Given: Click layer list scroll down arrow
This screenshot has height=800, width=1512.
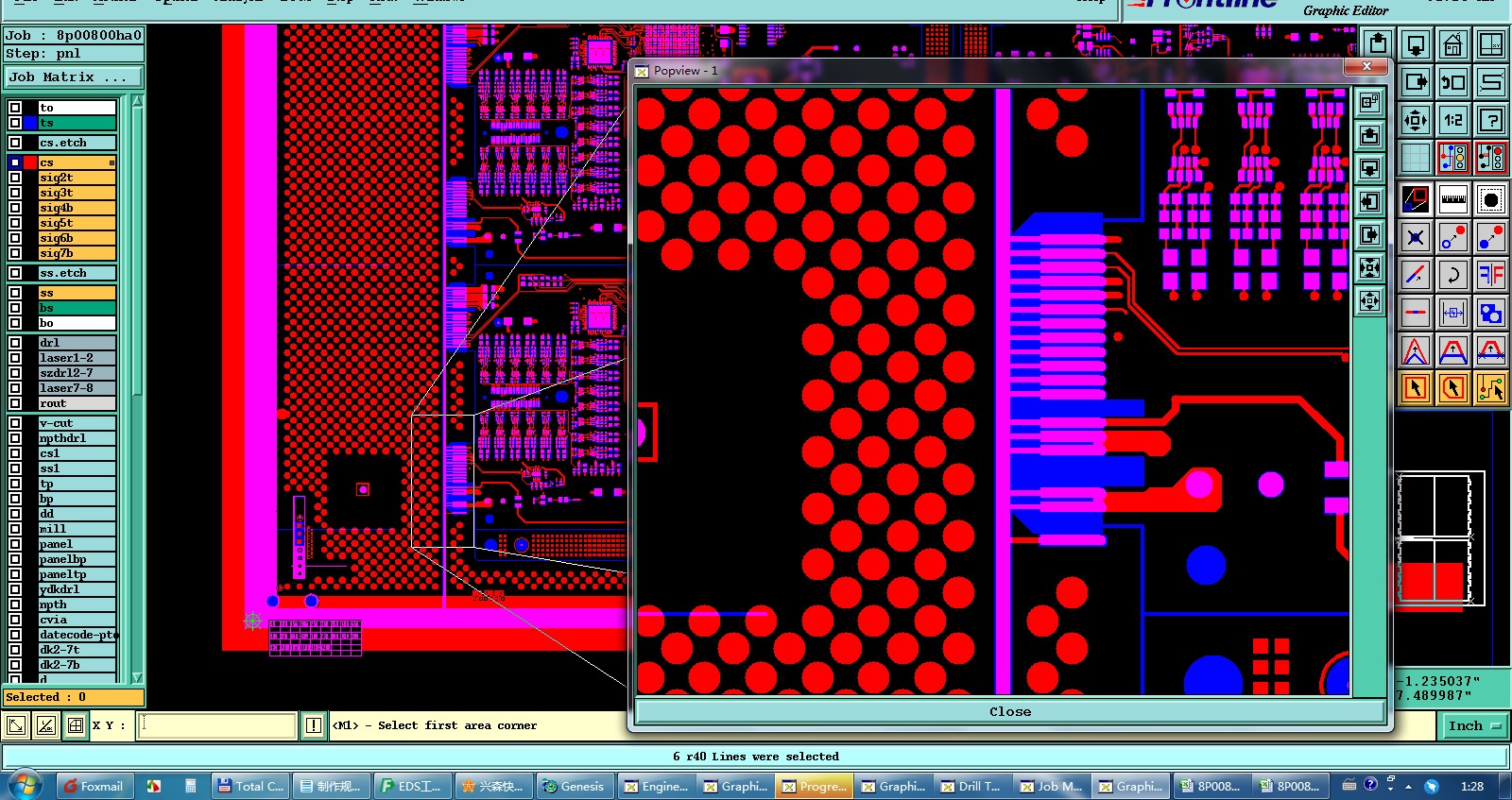Looking at the screenshot, I should coord(137,677).
